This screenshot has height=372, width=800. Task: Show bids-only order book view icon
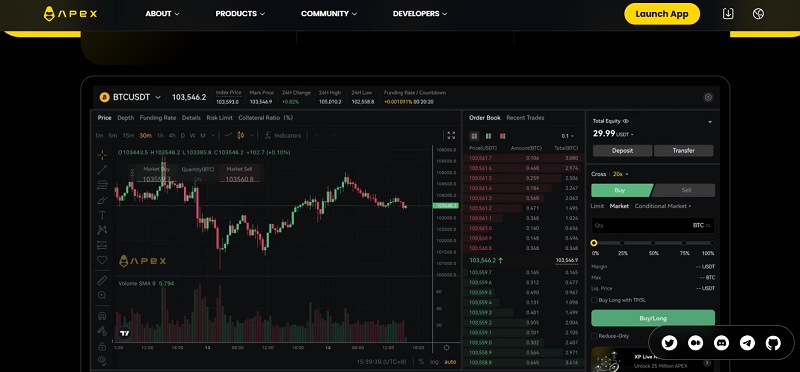point(488,136)
